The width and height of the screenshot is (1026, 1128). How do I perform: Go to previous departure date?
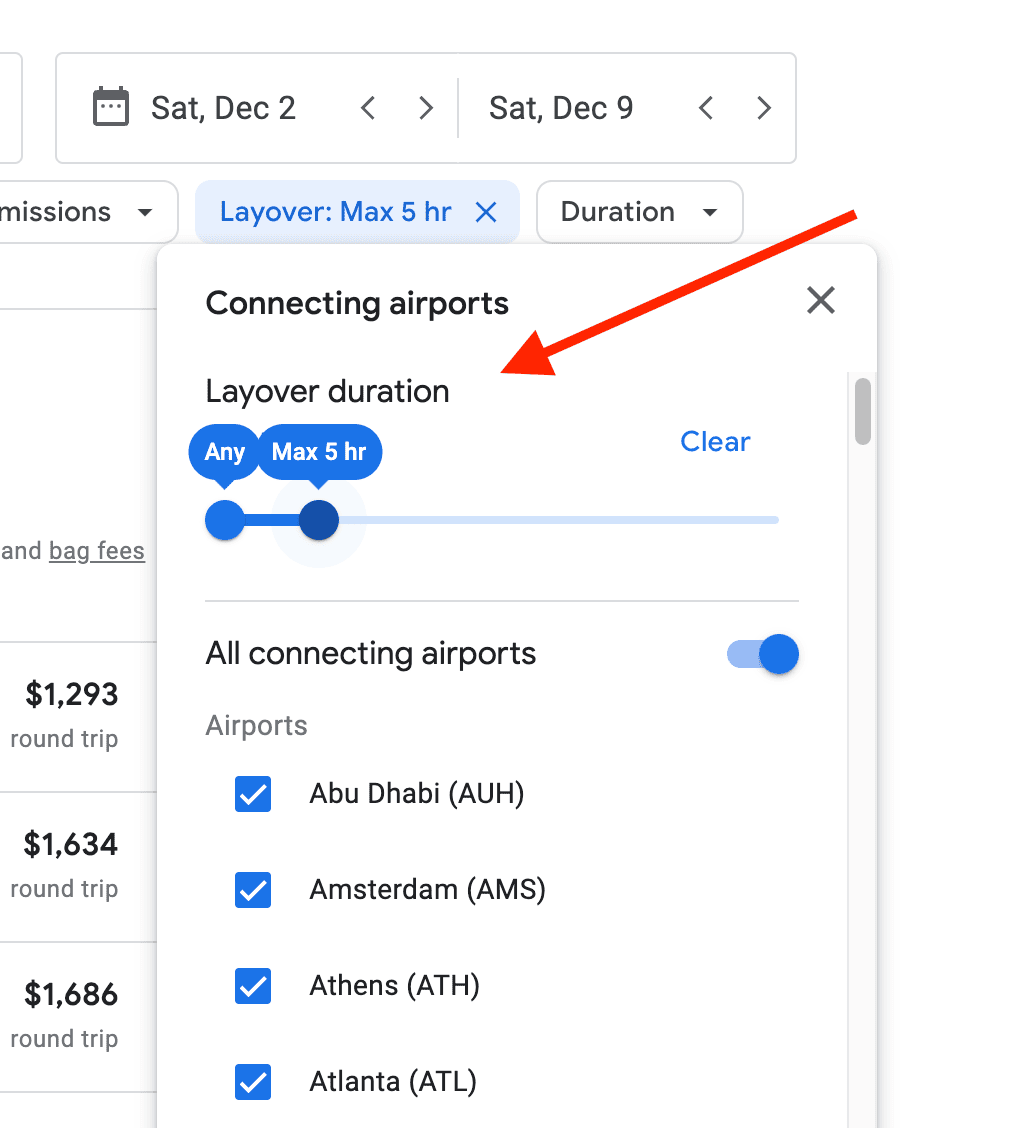[368, 108]
